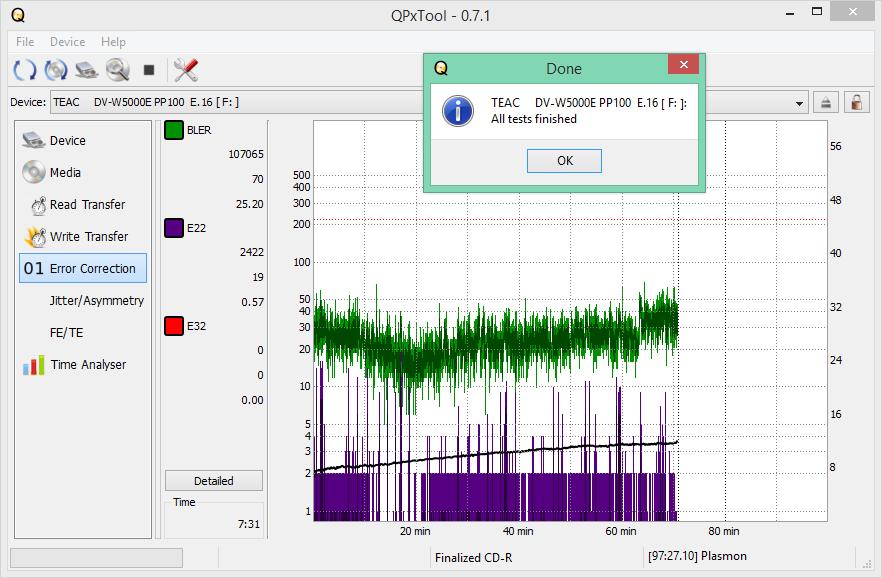The image size is (882, 578).
Task: Open the Jitter/Asymmetry page
Action: click(x=83, y=301)
